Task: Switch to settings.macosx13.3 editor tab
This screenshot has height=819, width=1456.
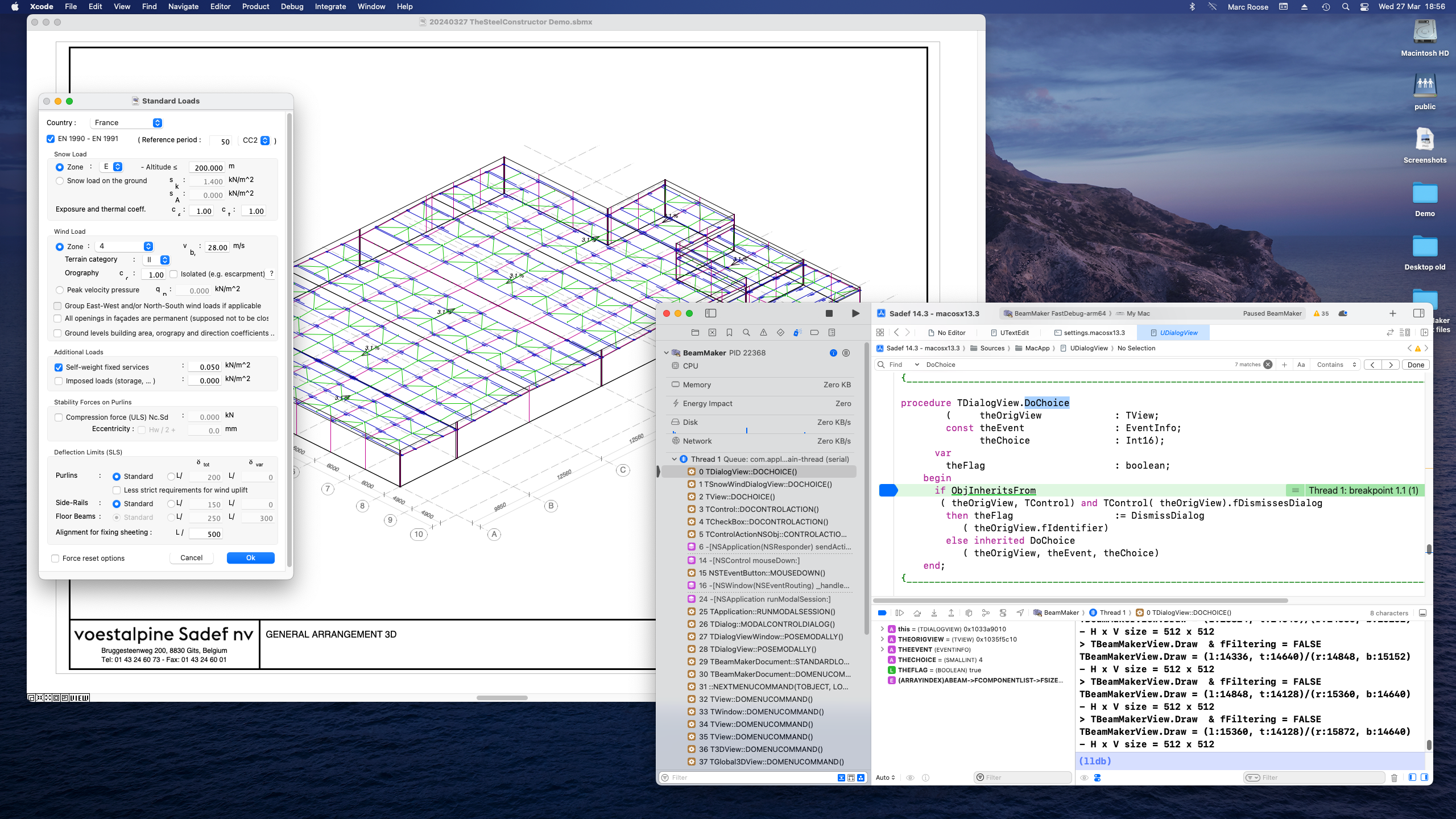Action: [1090, 333]
